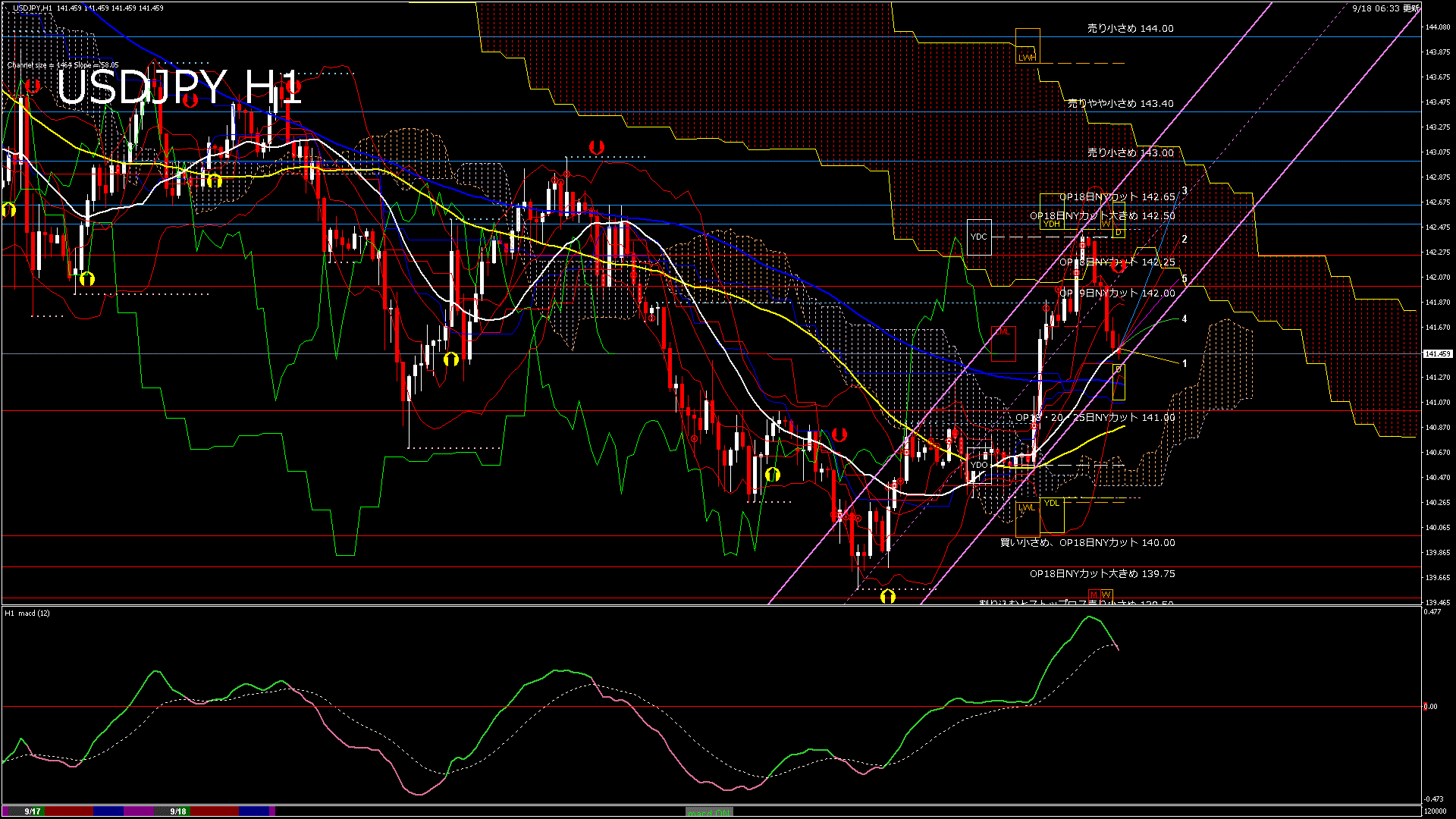Click the 売りやや小さめ 143.40 label

(x=1120, y=104)
